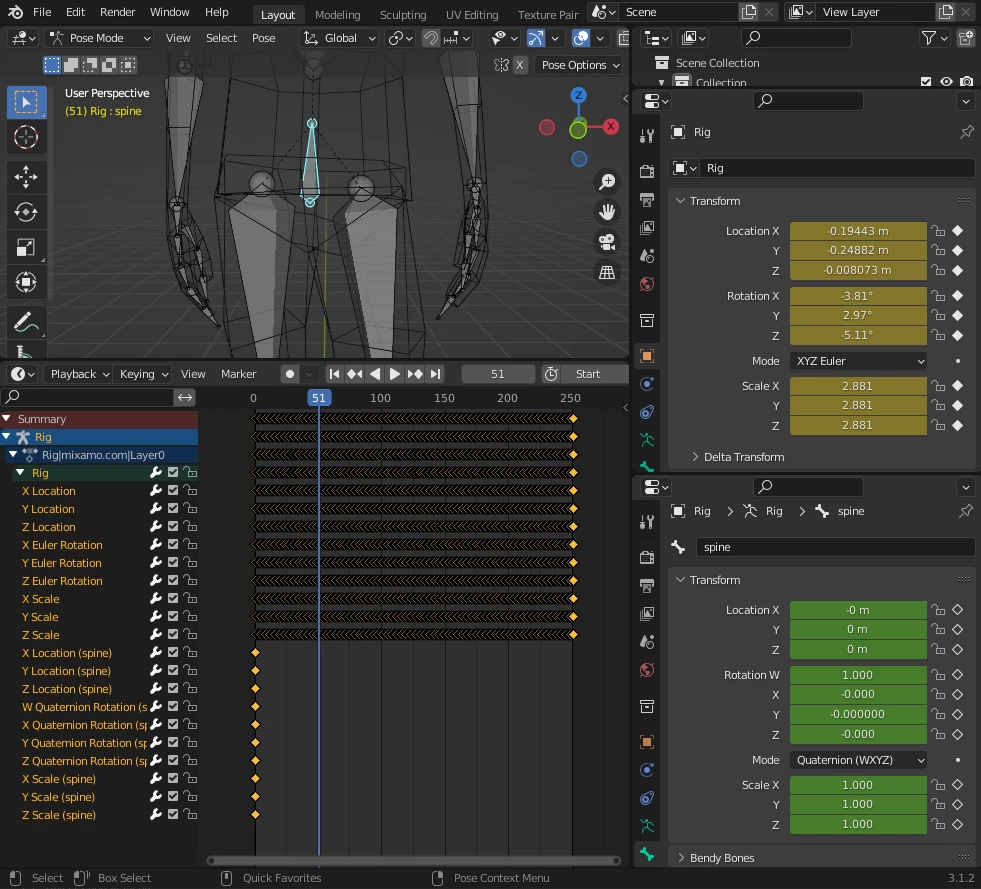Select the Select Box tool

point(26,103)
